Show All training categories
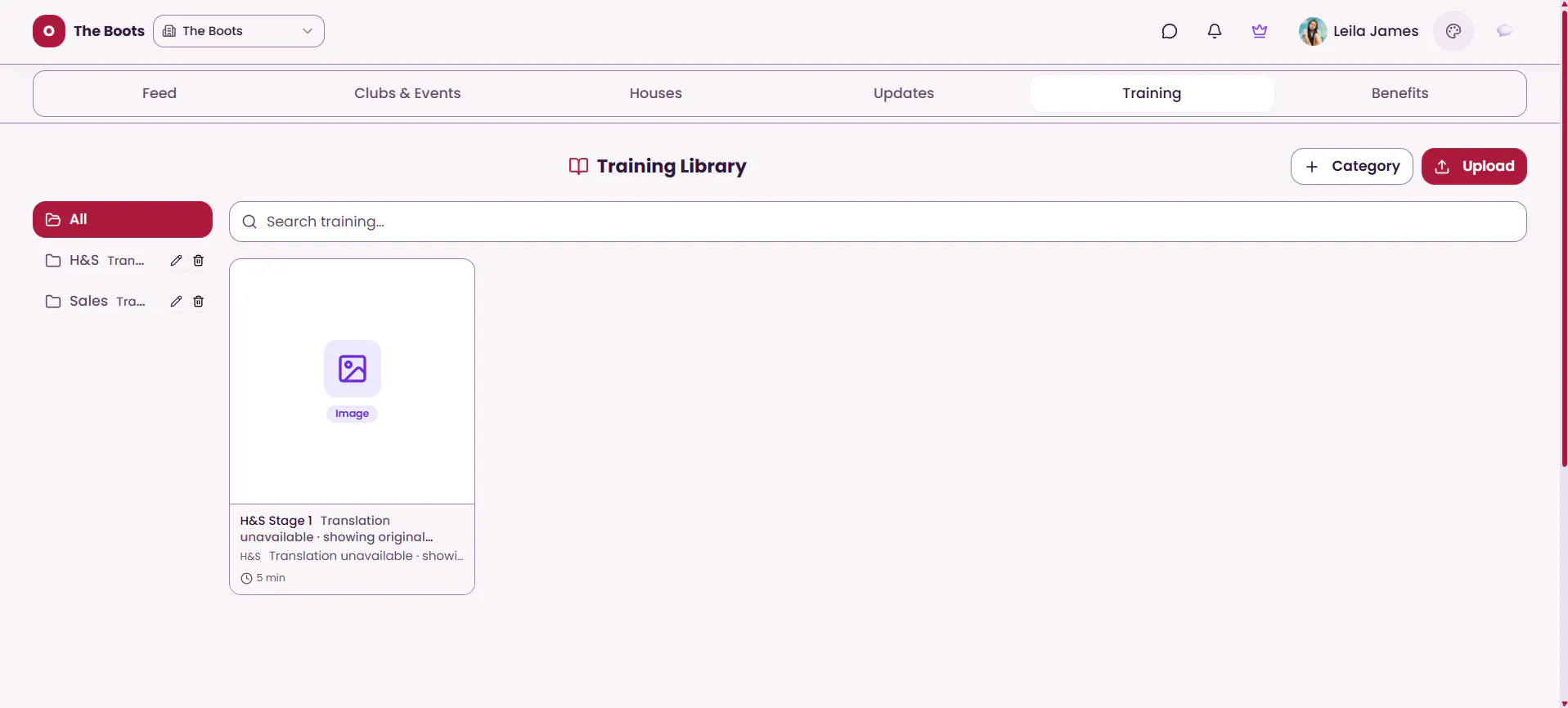This screenshot has width=1568, height=708. (123, 219)
